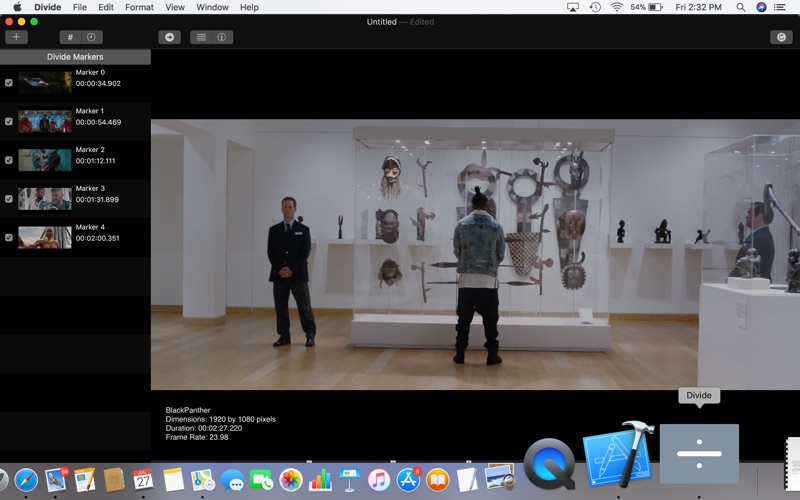
Task: Open the File menu
Action: click(80, 7)
